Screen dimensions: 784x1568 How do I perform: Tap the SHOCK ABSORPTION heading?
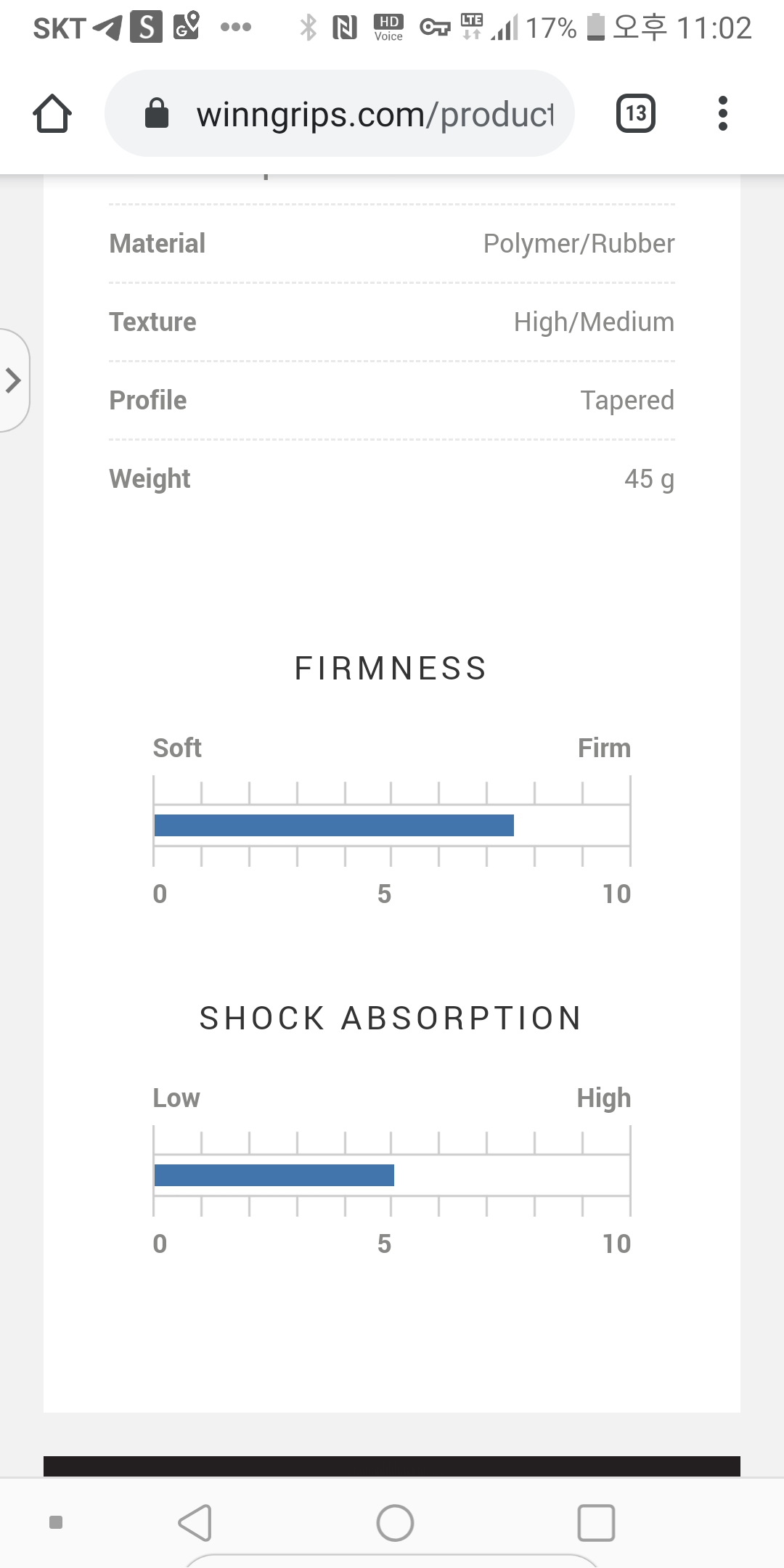391,1018
